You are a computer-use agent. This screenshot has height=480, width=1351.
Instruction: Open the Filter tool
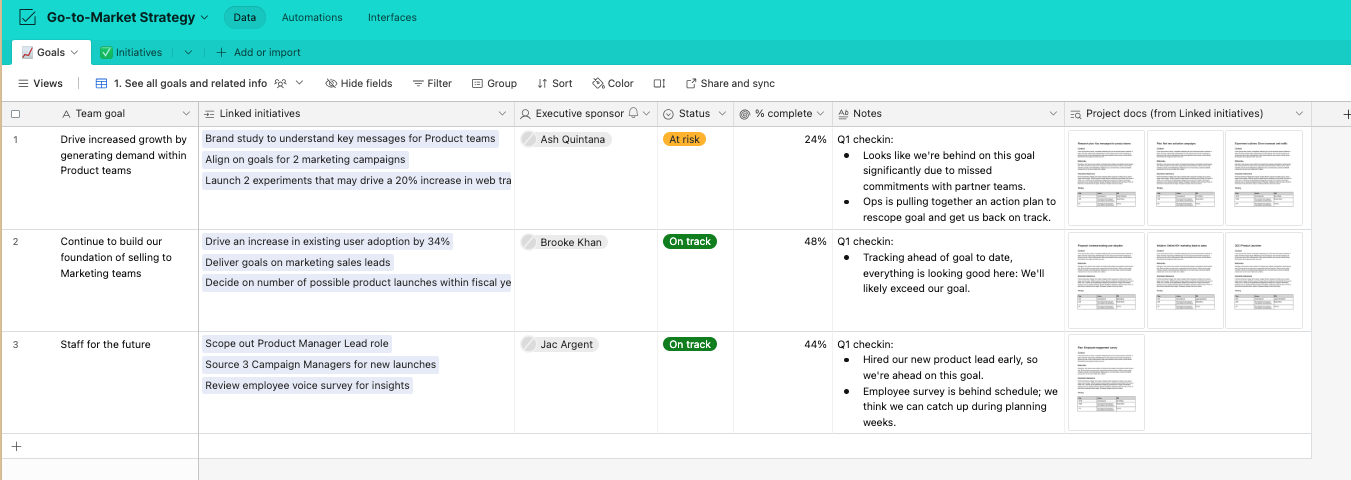click(432, 84)
